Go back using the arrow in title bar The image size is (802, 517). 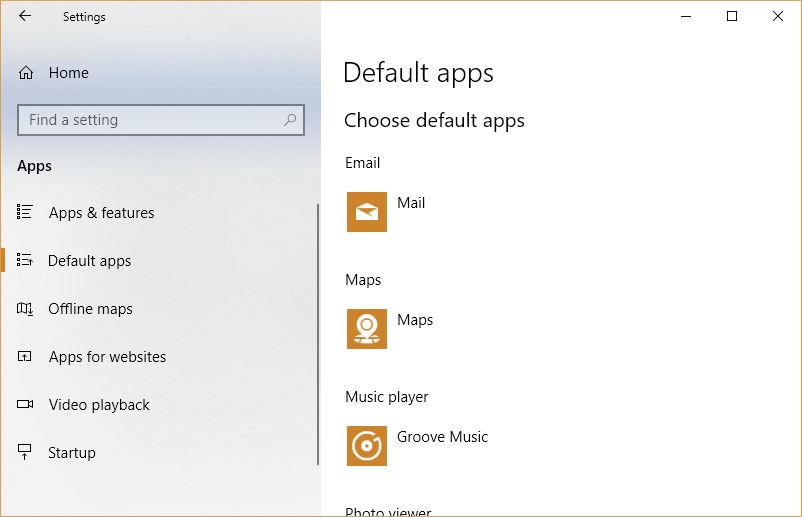pyautogui.click(x=25, y=16)
